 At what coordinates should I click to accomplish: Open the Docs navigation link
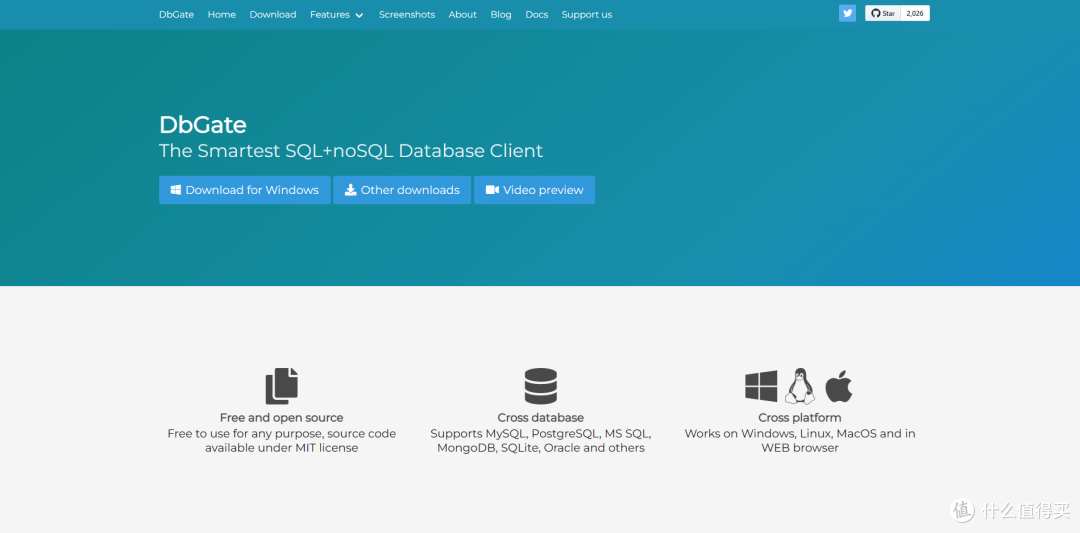coord(537,15)
